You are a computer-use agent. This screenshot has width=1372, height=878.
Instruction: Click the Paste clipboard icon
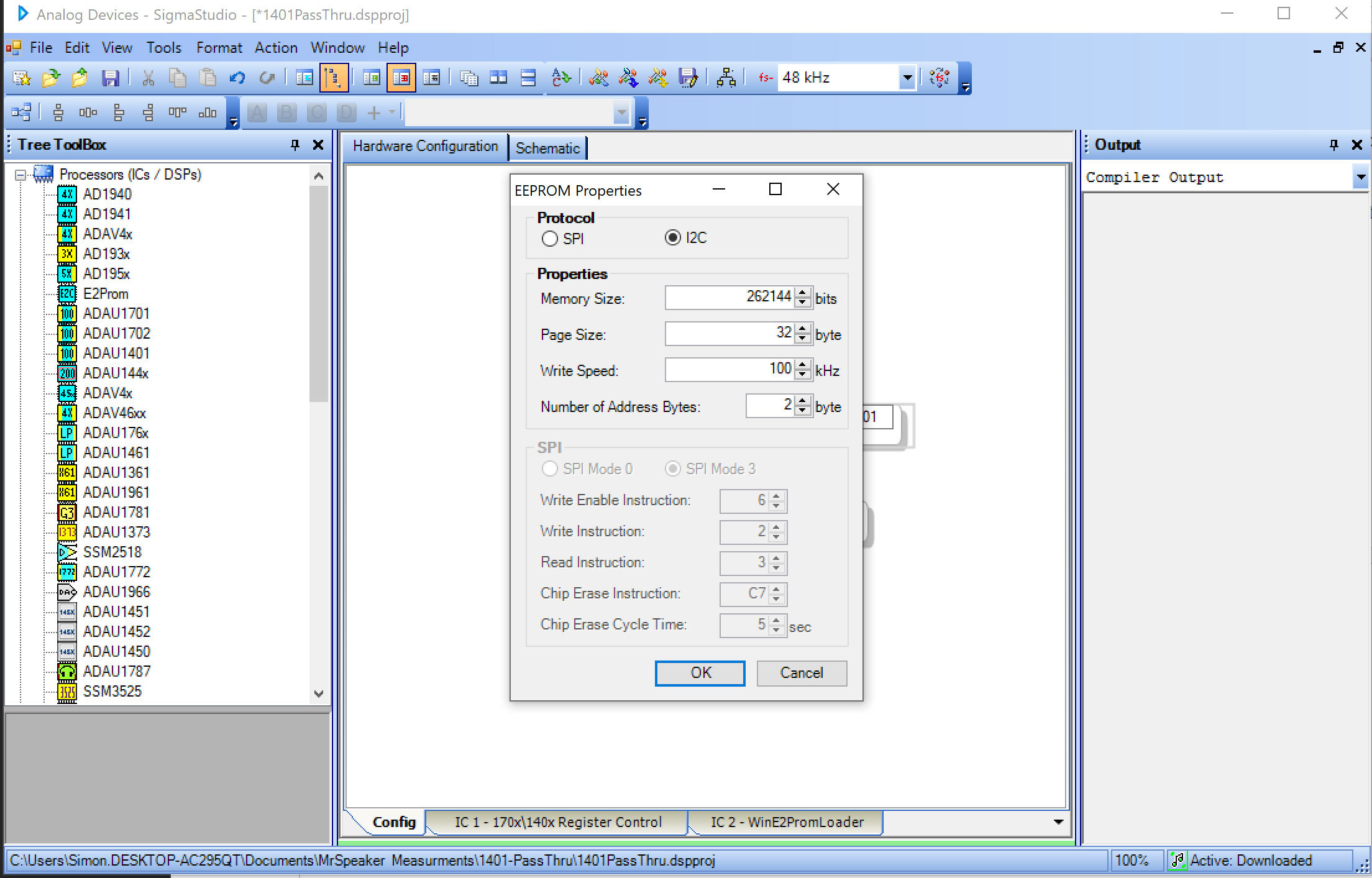[x=208, y=78]
